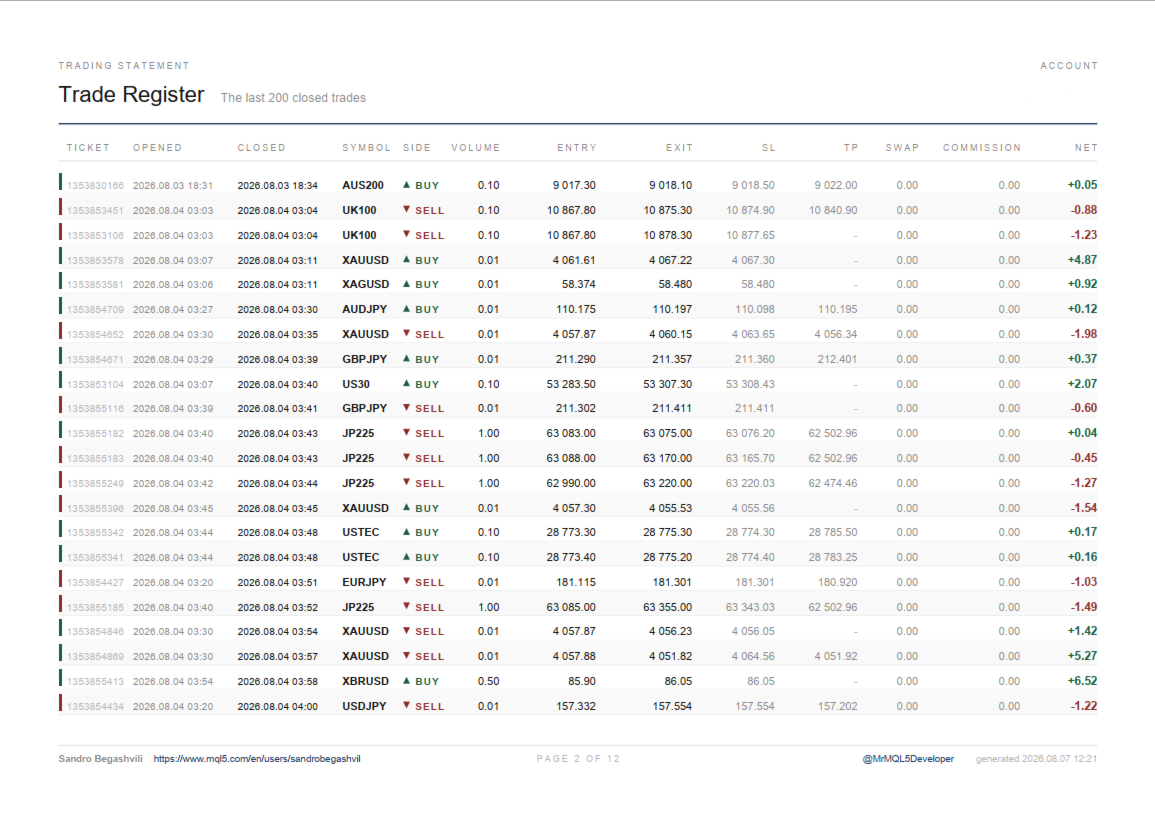Click the SWAP column header
Screen dimensions: 1155x816
pos(902,148)
